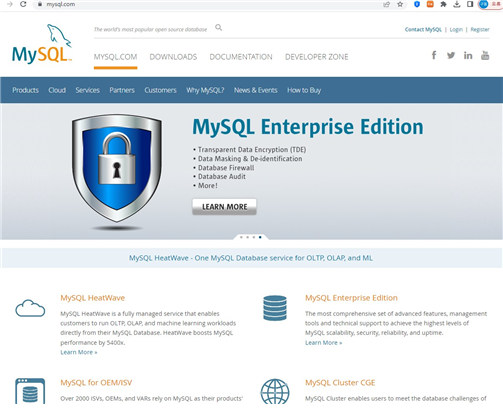This screenshot has height=408, width=503.
Task: Open the extensions puzzle piece menu
Action: click(443, 4)
